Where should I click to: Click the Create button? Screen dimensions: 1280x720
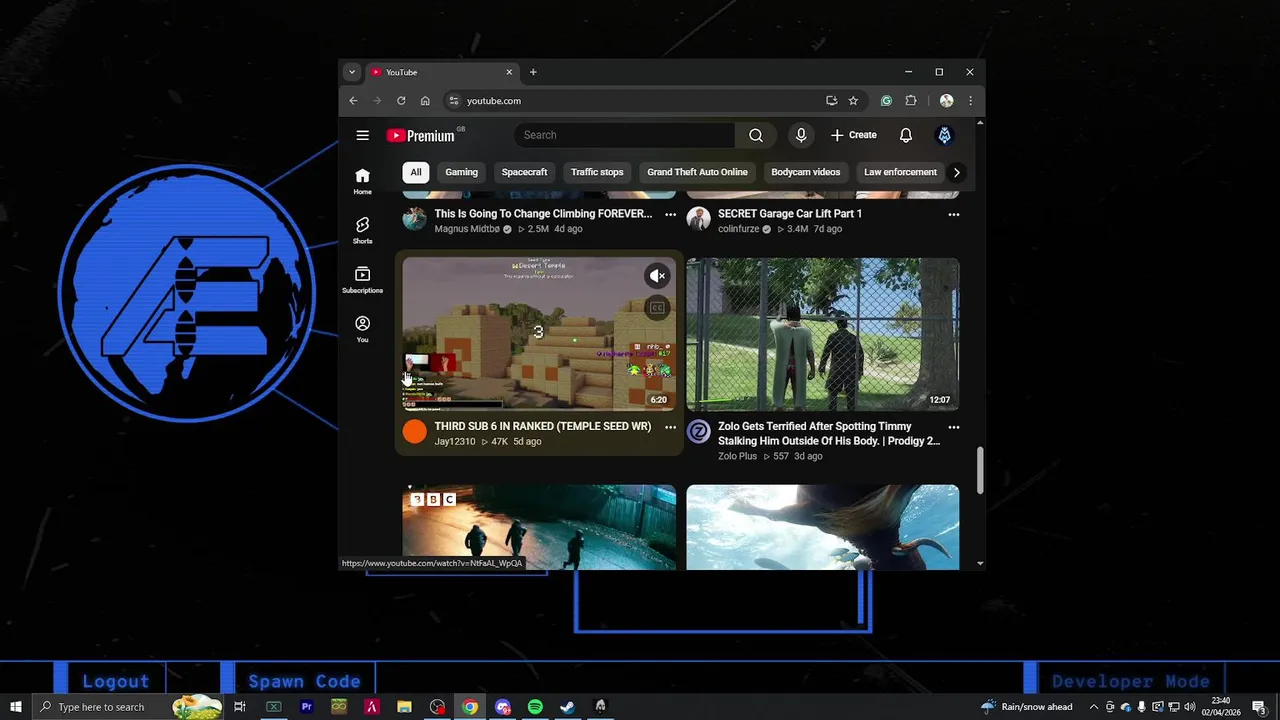tap(853, 135)
